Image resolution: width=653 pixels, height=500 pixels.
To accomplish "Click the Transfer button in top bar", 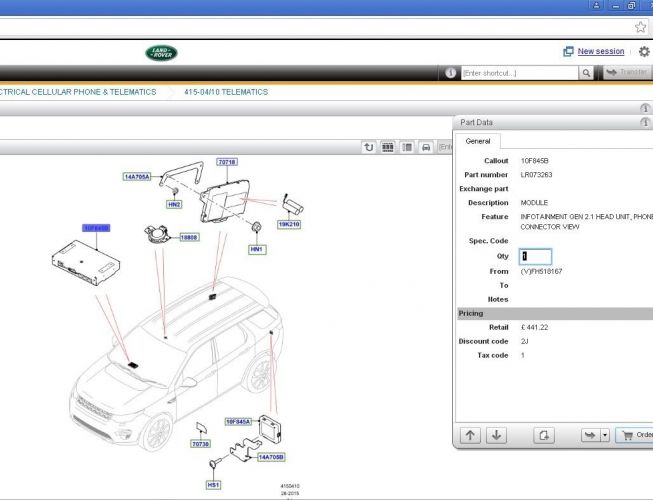I will (x=626, y=72).
